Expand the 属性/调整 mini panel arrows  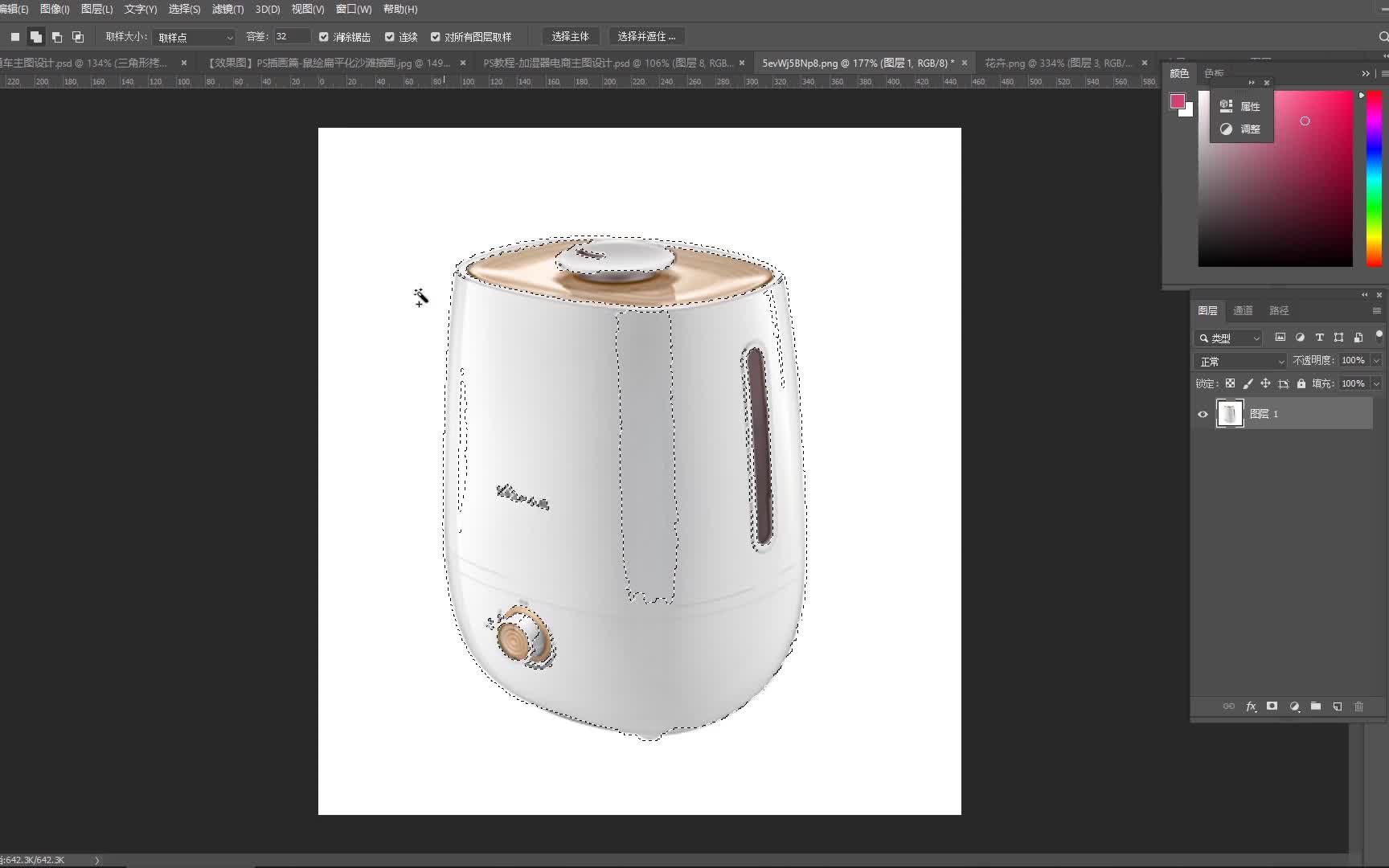1252,83
